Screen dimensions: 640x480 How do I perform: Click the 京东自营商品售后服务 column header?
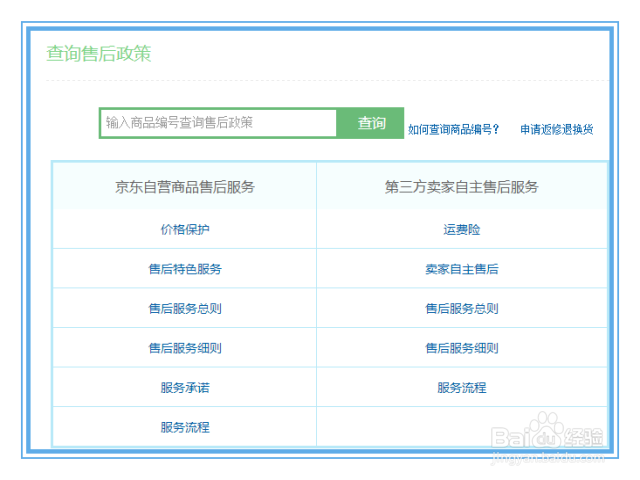[185, 187]
